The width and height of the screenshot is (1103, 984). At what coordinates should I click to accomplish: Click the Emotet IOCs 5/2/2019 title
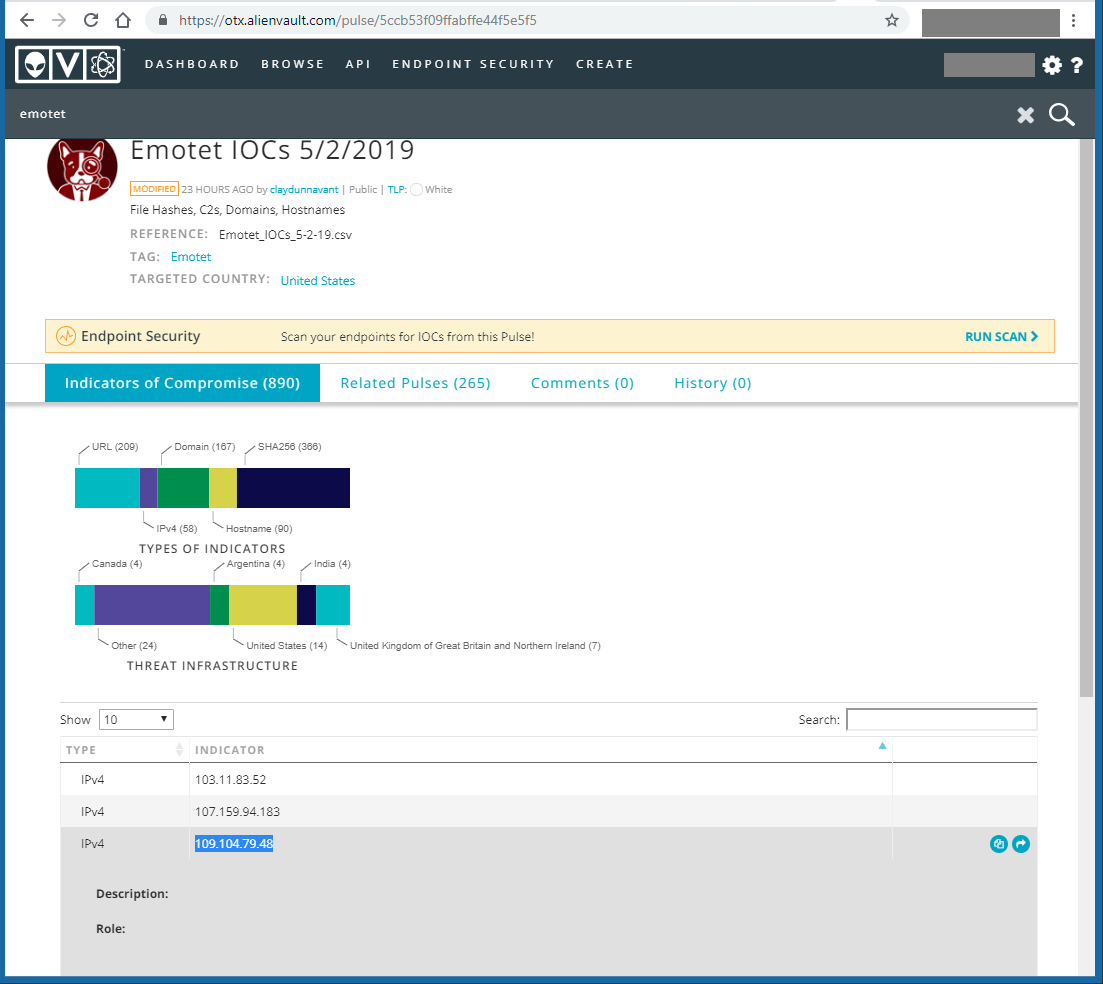pos(272,151)
